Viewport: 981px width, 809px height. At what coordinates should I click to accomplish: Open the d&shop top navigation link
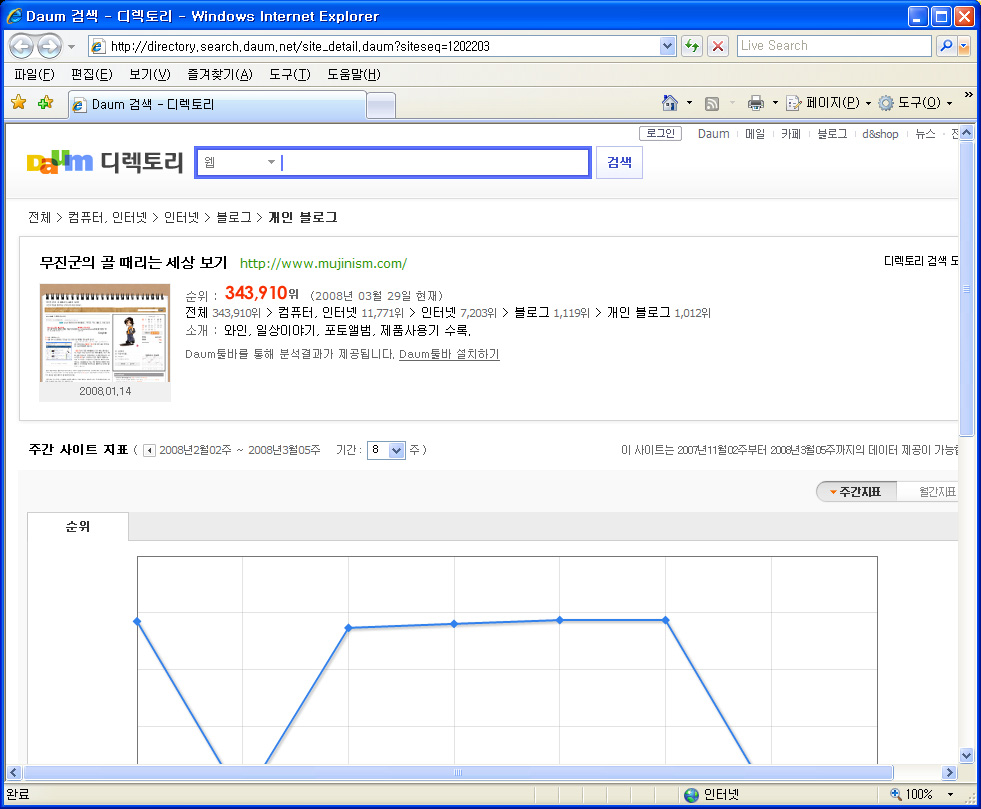[x=880, y=134]
